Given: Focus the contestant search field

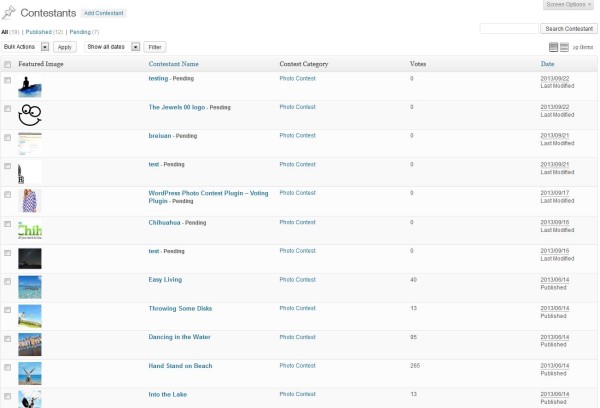Looking at the screenshot, I should coord(509,29).
